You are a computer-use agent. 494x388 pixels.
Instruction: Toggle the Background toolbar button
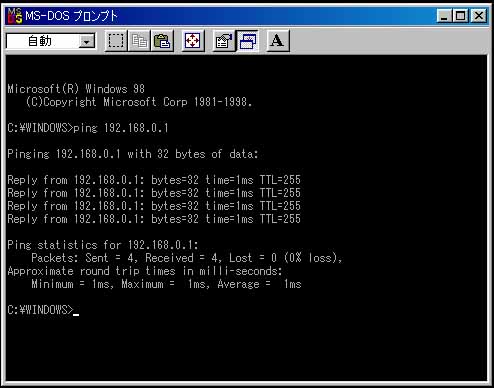(x=247, y=41)
